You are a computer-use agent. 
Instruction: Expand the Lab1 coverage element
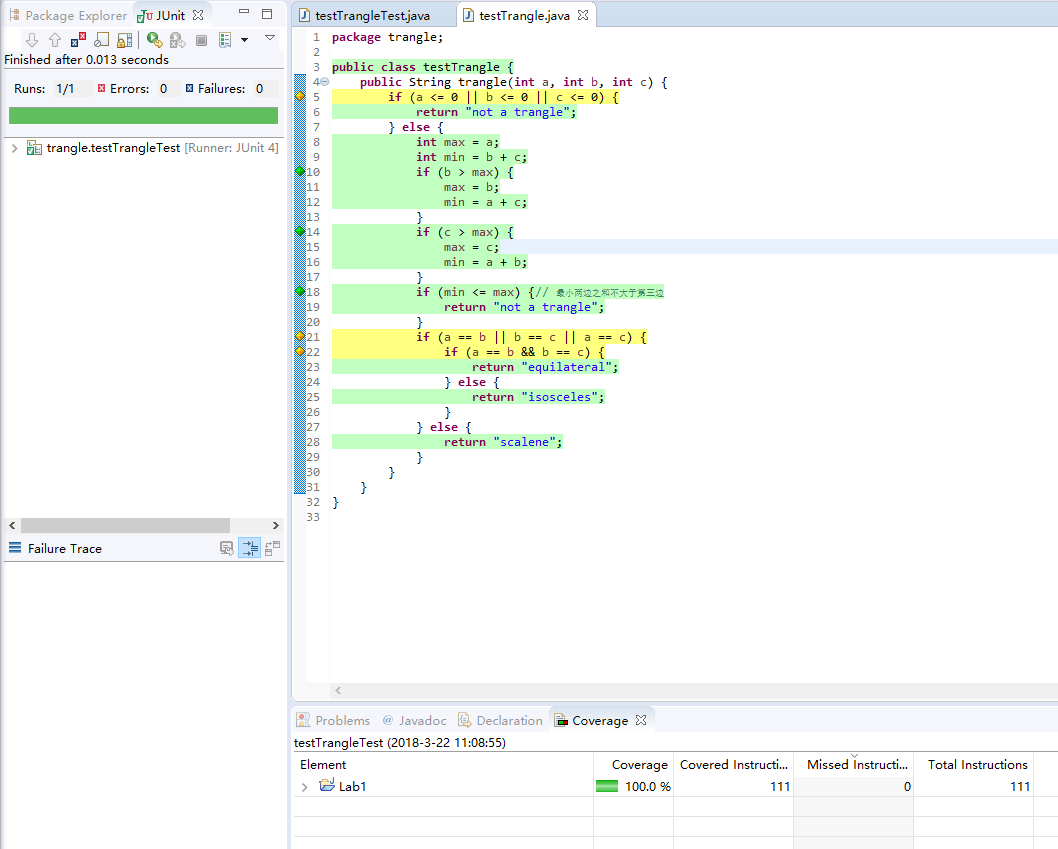point(305,787)
